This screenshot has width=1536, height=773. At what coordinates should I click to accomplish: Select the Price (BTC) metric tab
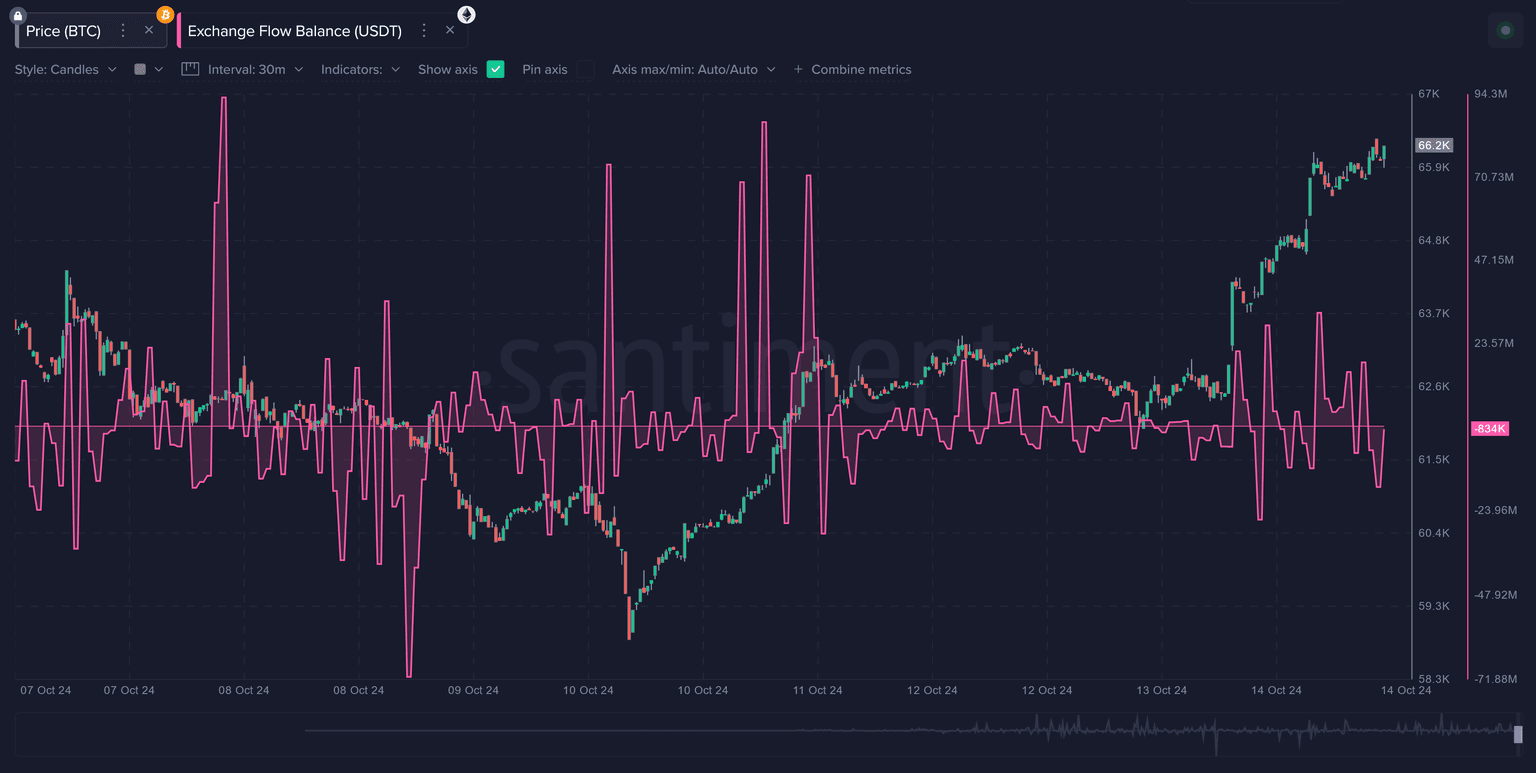tap(63, 31)
